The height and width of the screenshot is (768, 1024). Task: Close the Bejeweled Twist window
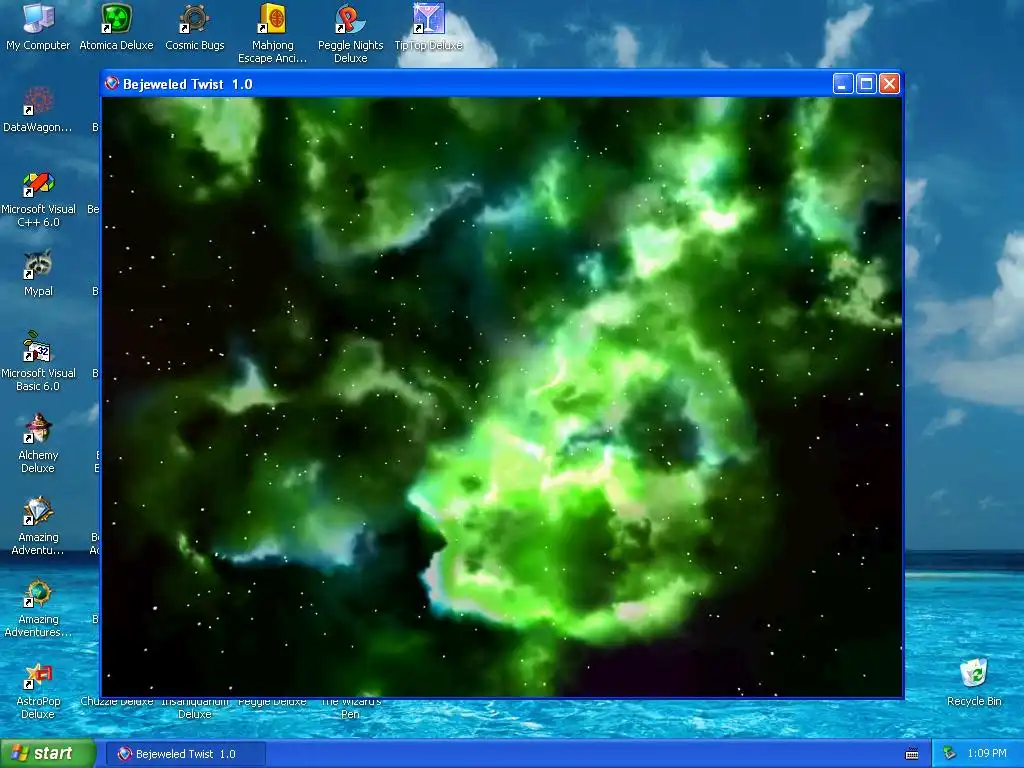(889, 84)
